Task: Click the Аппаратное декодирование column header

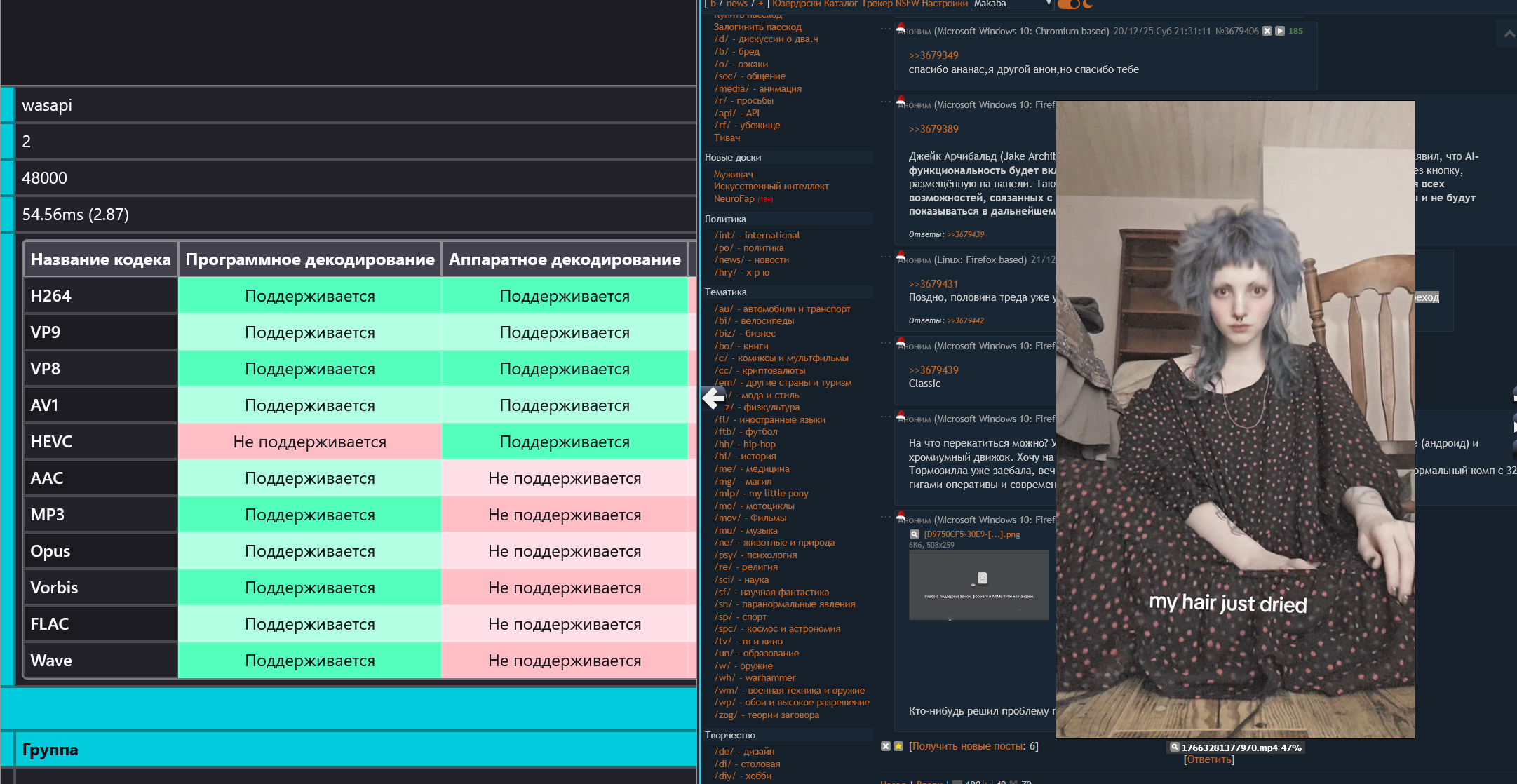Action: click(x=565, y=259)
